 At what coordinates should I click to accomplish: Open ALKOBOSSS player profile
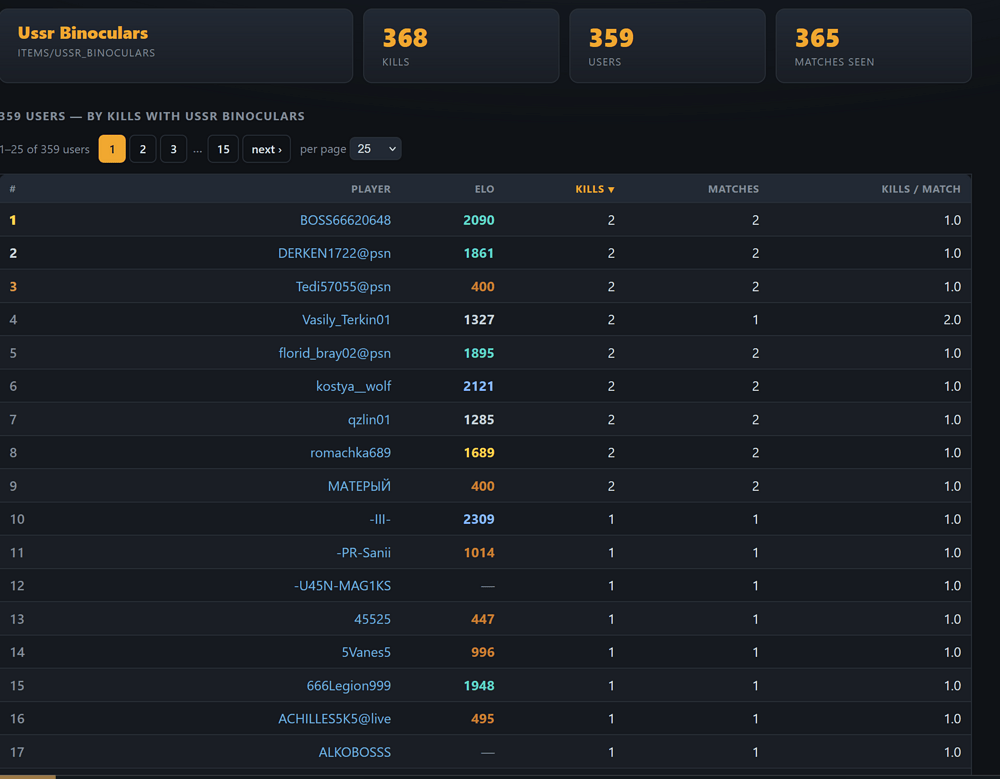[x=355, y=752]
